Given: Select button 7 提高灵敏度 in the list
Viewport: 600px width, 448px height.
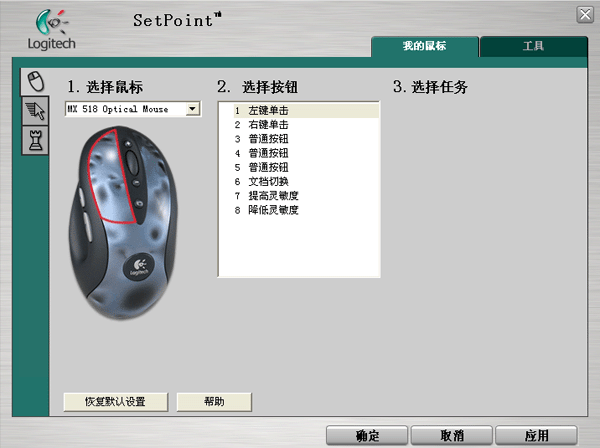Looking at the screenshot, I should (x=306, y=195).
